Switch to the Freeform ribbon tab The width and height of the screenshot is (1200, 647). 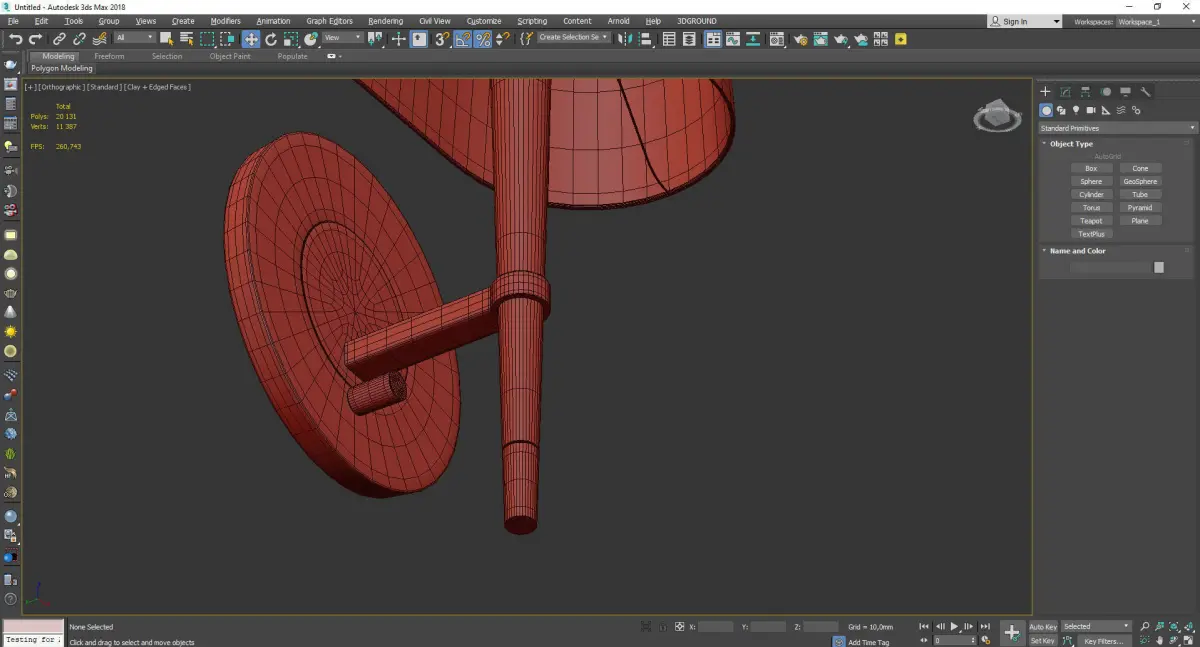[109, 56]
